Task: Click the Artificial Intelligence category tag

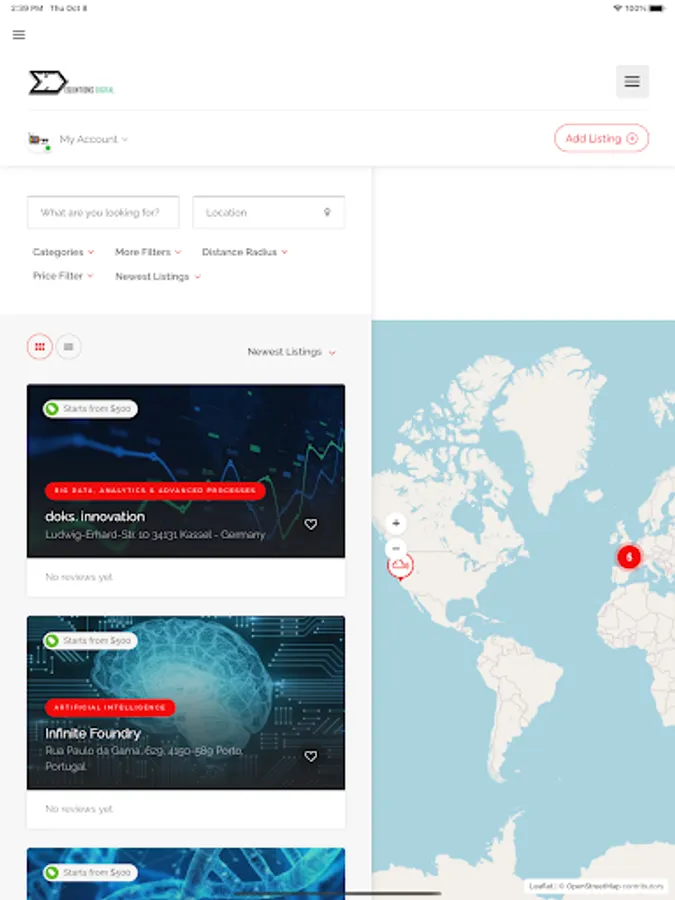Action: point(110,707)
